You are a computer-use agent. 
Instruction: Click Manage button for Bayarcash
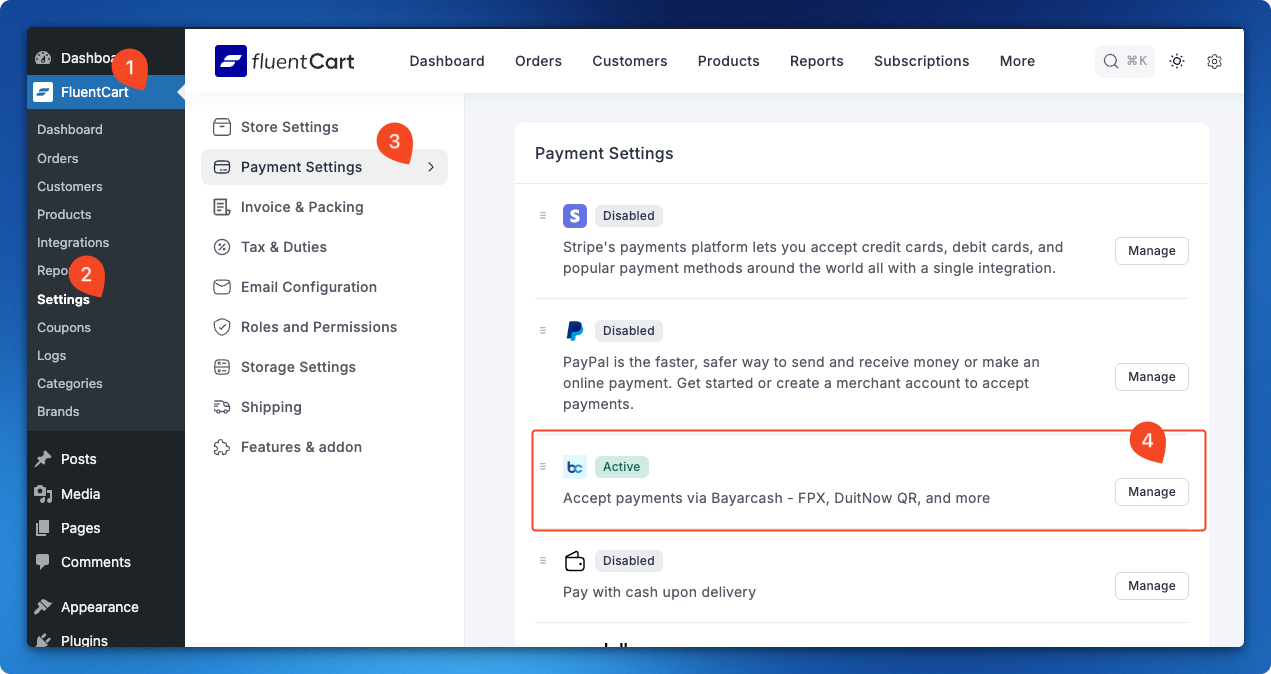[1151, 492]
